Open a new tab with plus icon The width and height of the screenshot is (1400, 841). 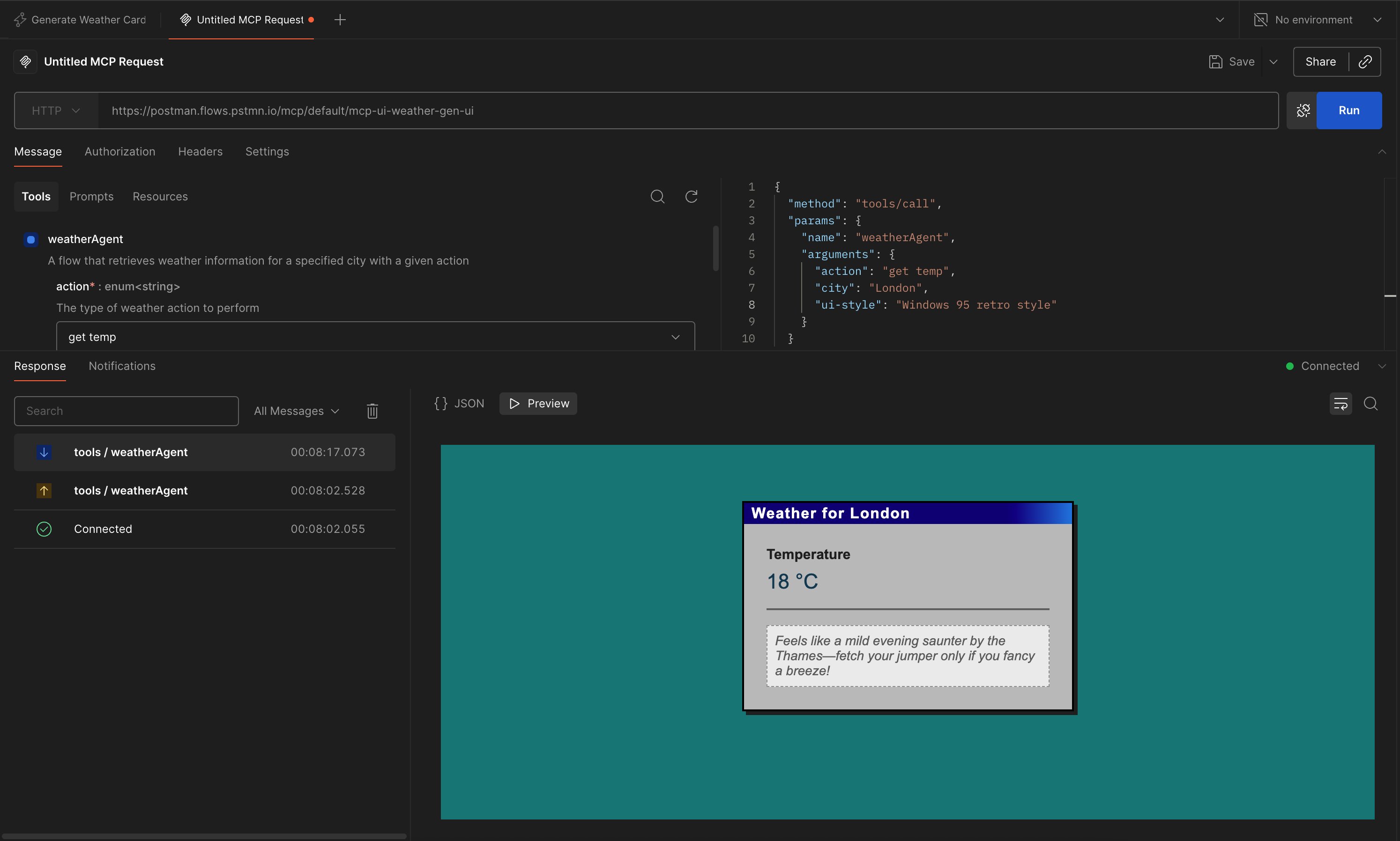pos(340,20)
